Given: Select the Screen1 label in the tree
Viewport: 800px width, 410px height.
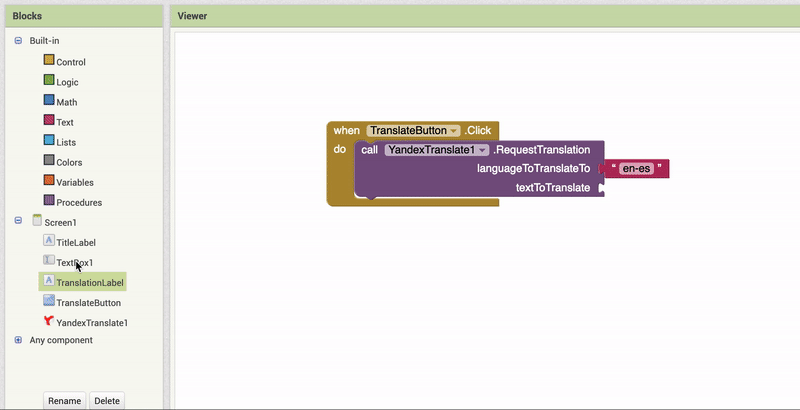Looking at the screenshot, I should (60, 222).
